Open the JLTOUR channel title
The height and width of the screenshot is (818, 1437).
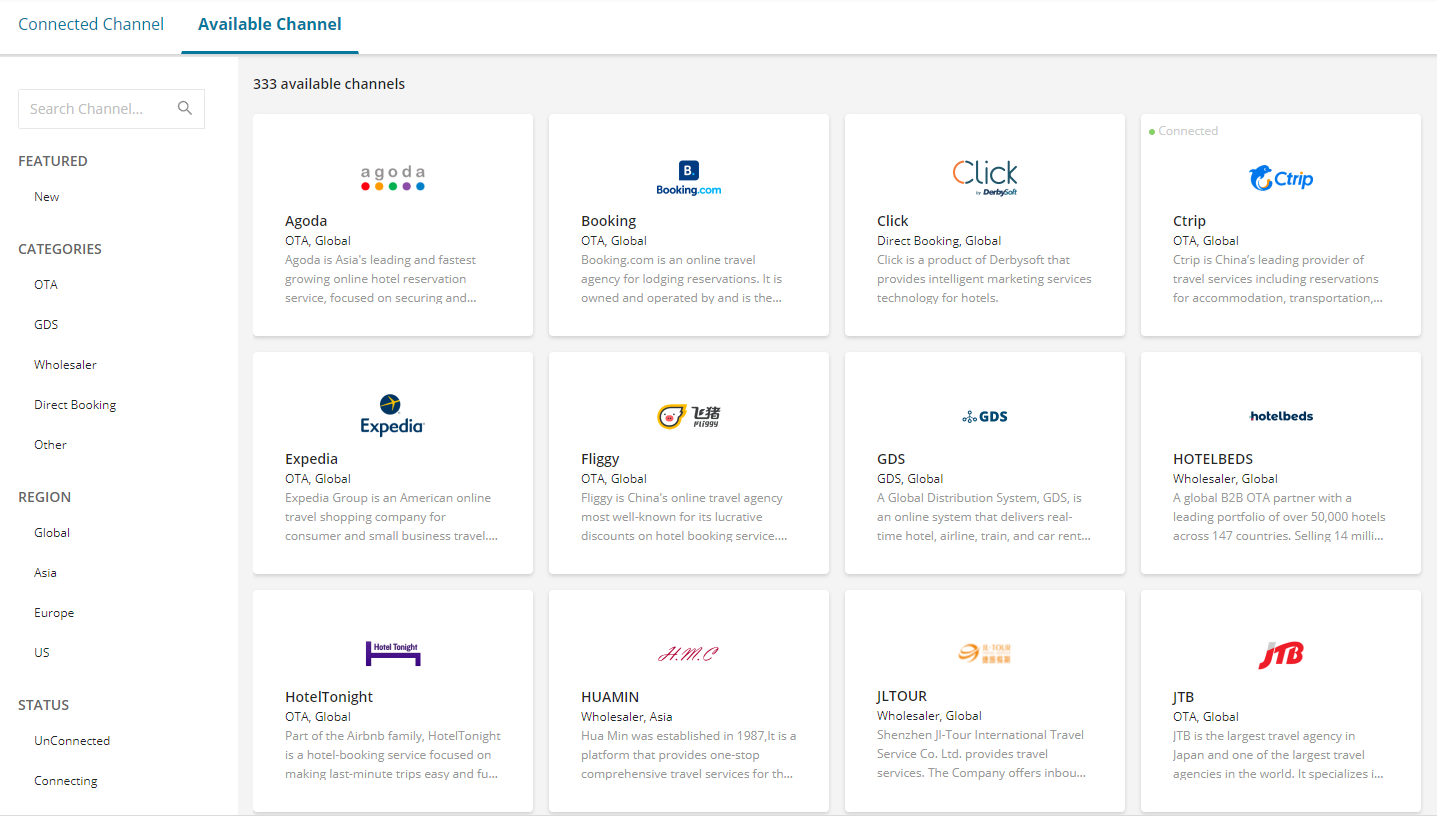tap(902, 696)
